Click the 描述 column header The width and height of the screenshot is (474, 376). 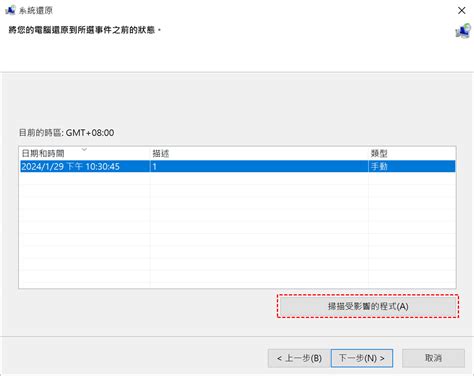tap(260, 153)
